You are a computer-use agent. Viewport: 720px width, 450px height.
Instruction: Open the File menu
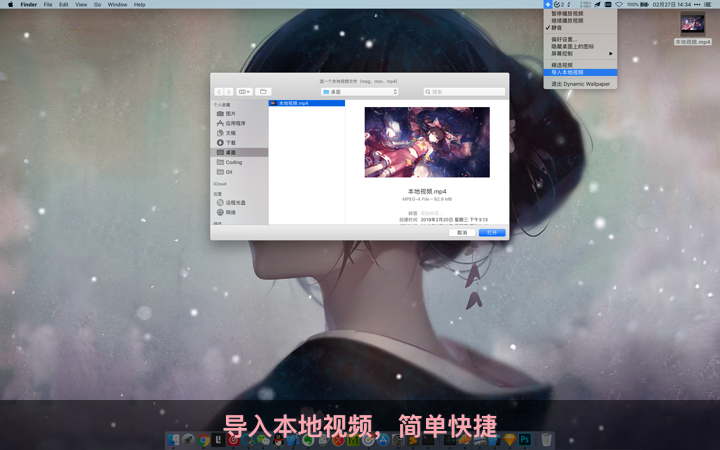[48, 4]
